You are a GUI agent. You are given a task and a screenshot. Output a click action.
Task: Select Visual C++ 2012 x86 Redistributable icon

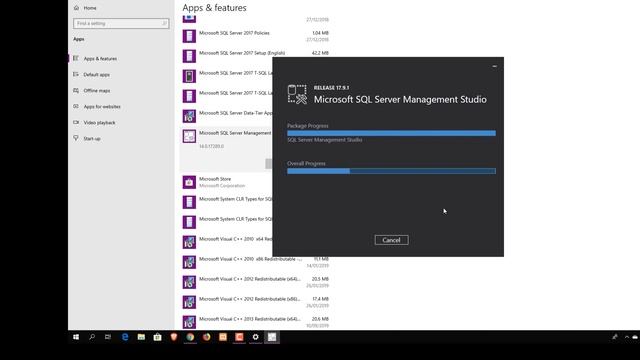pos(189,302)
